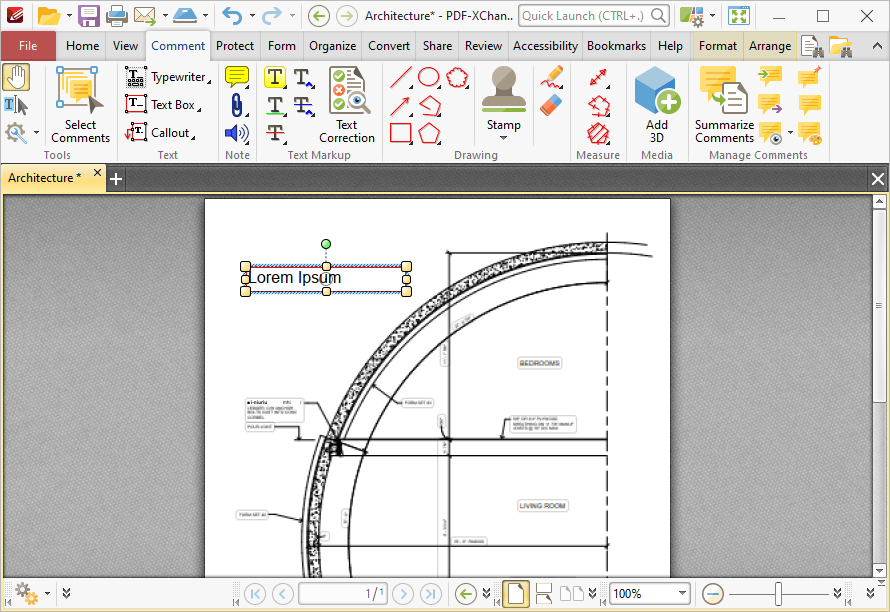Open the zoom tool dropdown arrow

(x=36, y=133)
